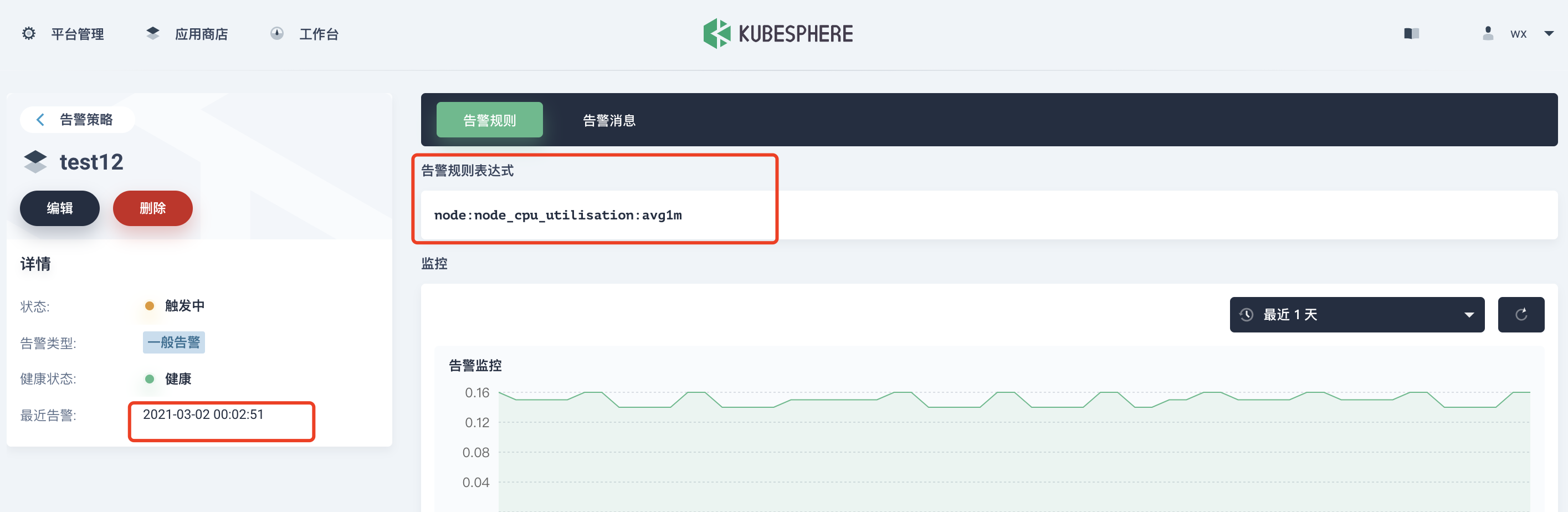The height and width of the screenshot is (512, 1568).
Task: Open the 平台管理 gear icon
Action: (29, 33)
